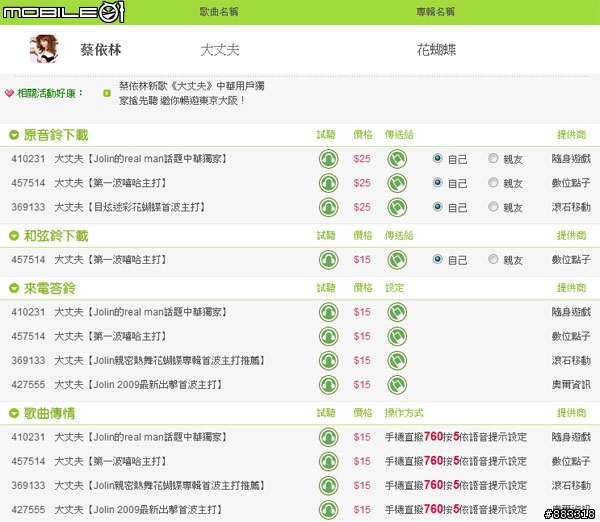Collapse the 和弦鈴下載 section
This screenshot has width=600, height=522.
14,236
